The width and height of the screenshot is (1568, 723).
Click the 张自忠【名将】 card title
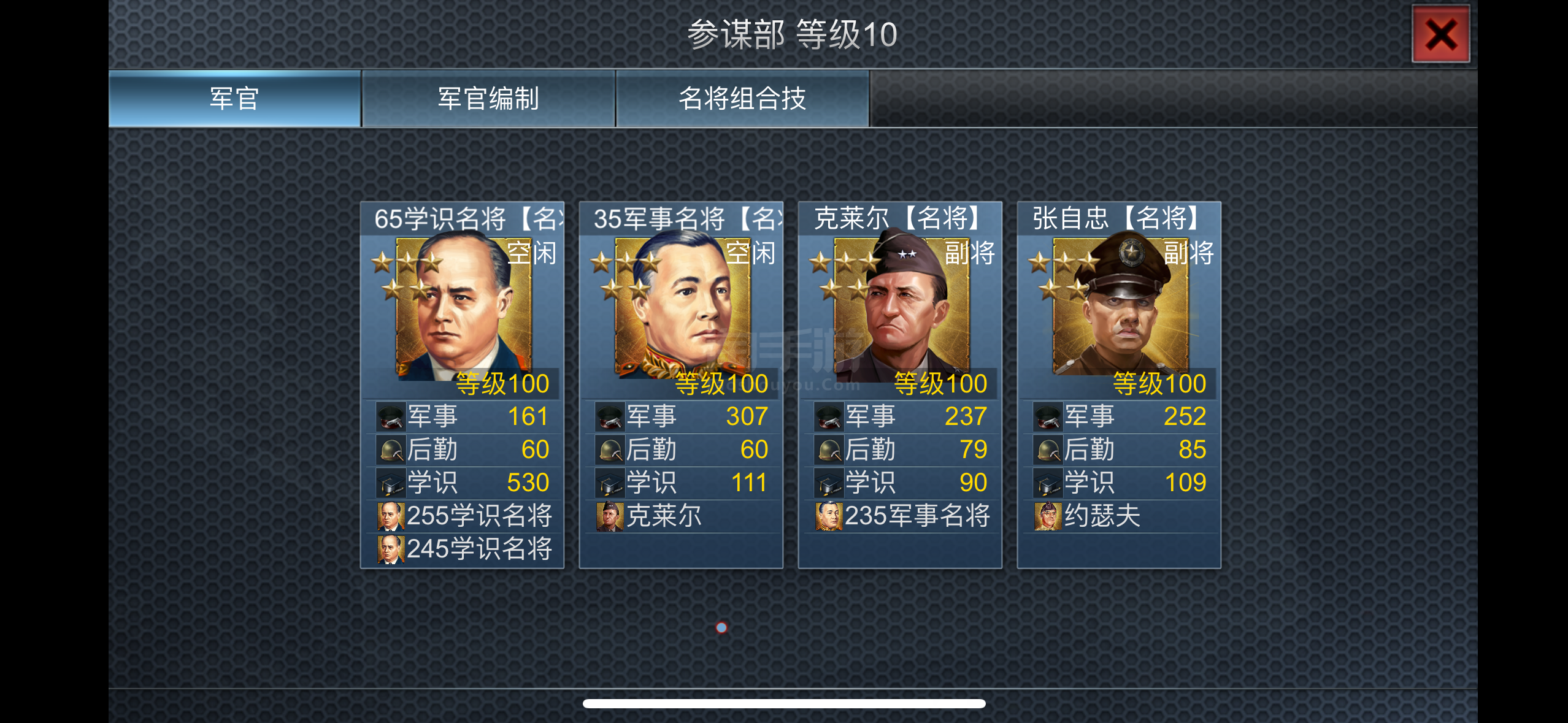point(1116,218)
